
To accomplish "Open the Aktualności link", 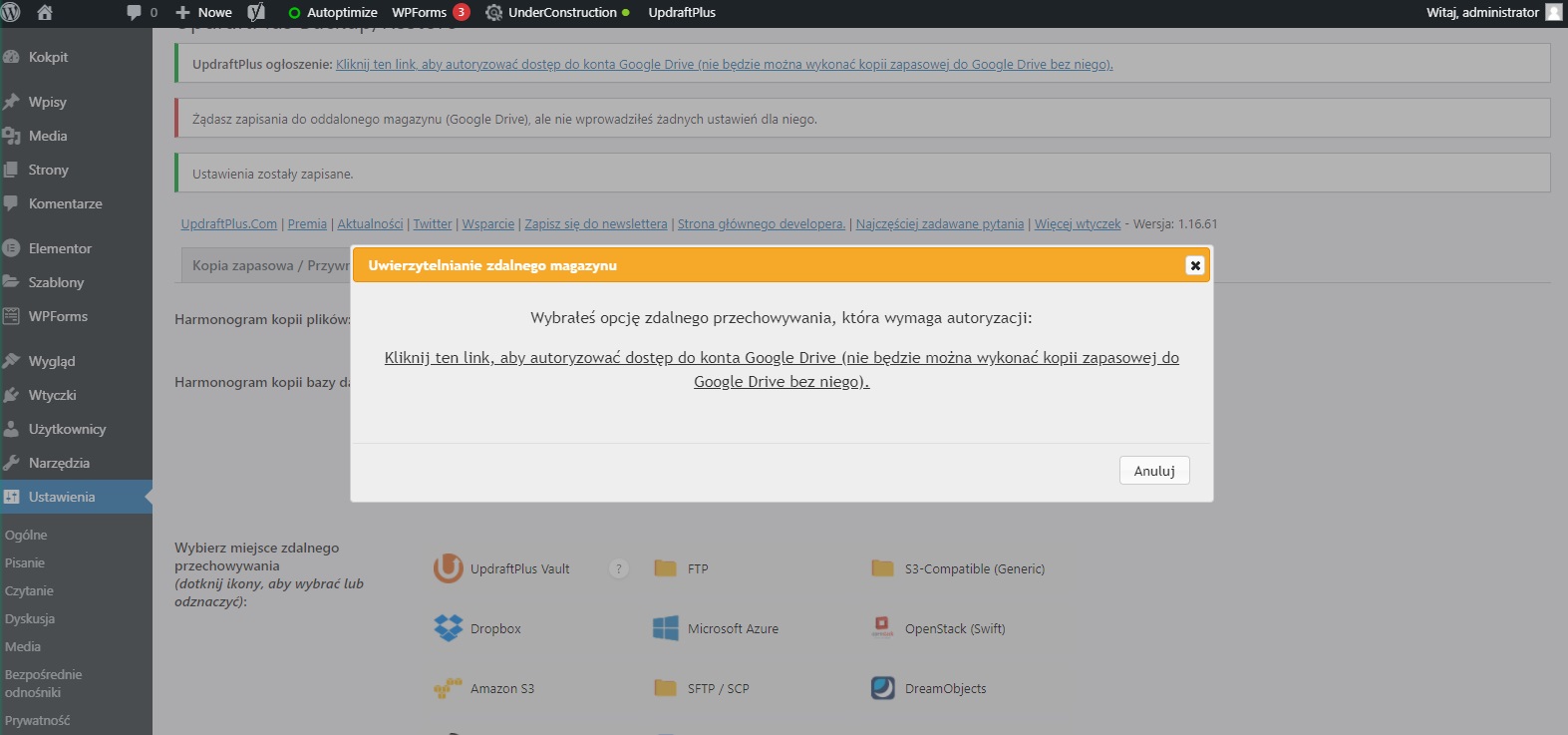I will coord(370,224).
